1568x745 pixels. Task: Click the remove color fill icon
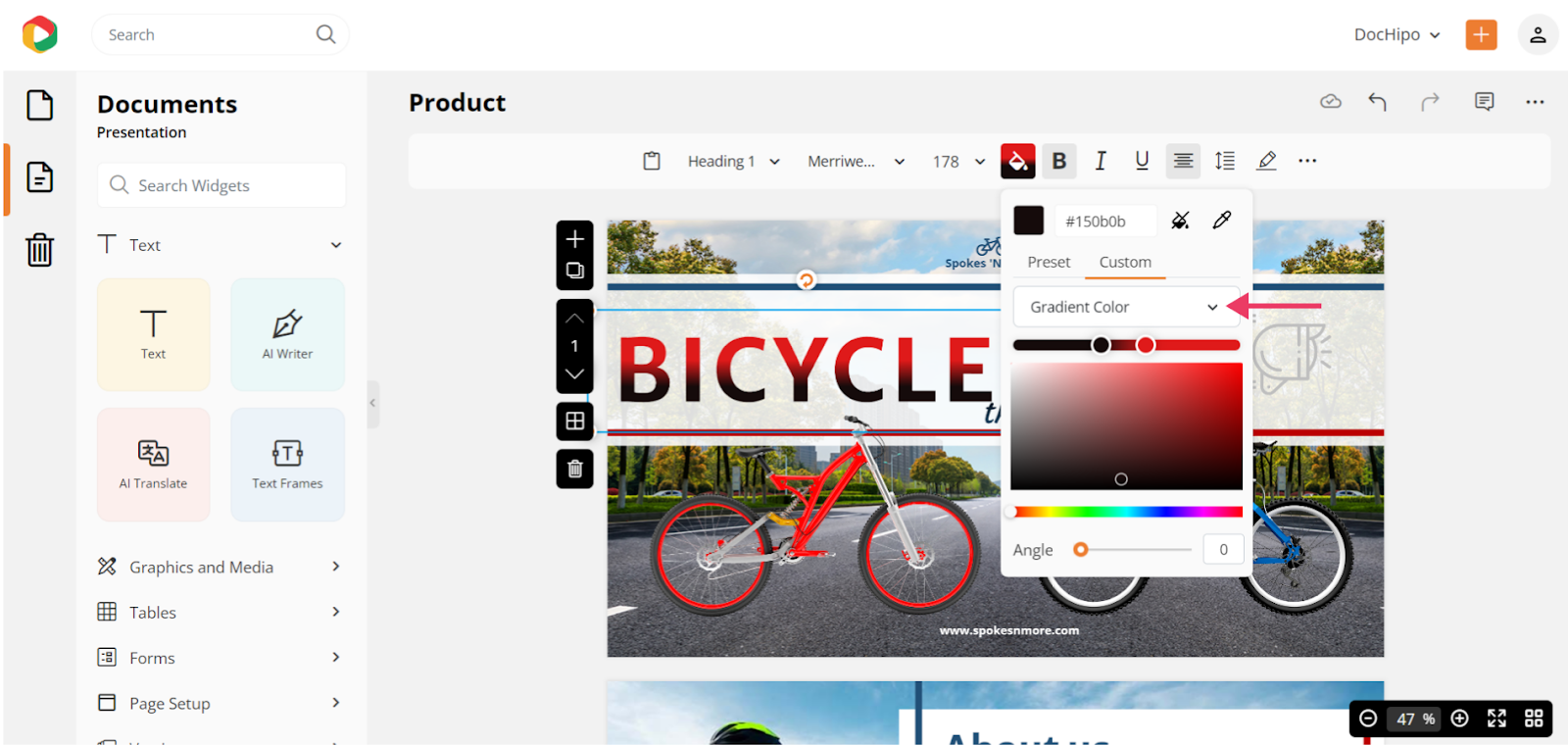click(1180, 221)
